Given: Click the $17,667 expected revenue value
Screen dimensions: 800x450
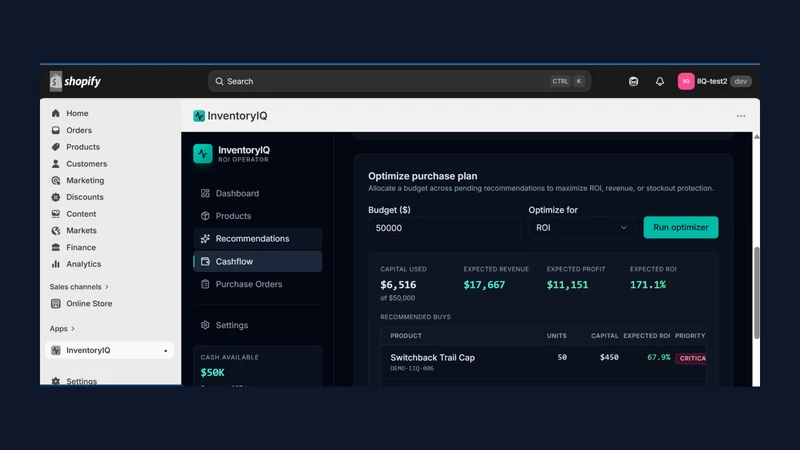Looking at the screenshot, I should [484, 285].
